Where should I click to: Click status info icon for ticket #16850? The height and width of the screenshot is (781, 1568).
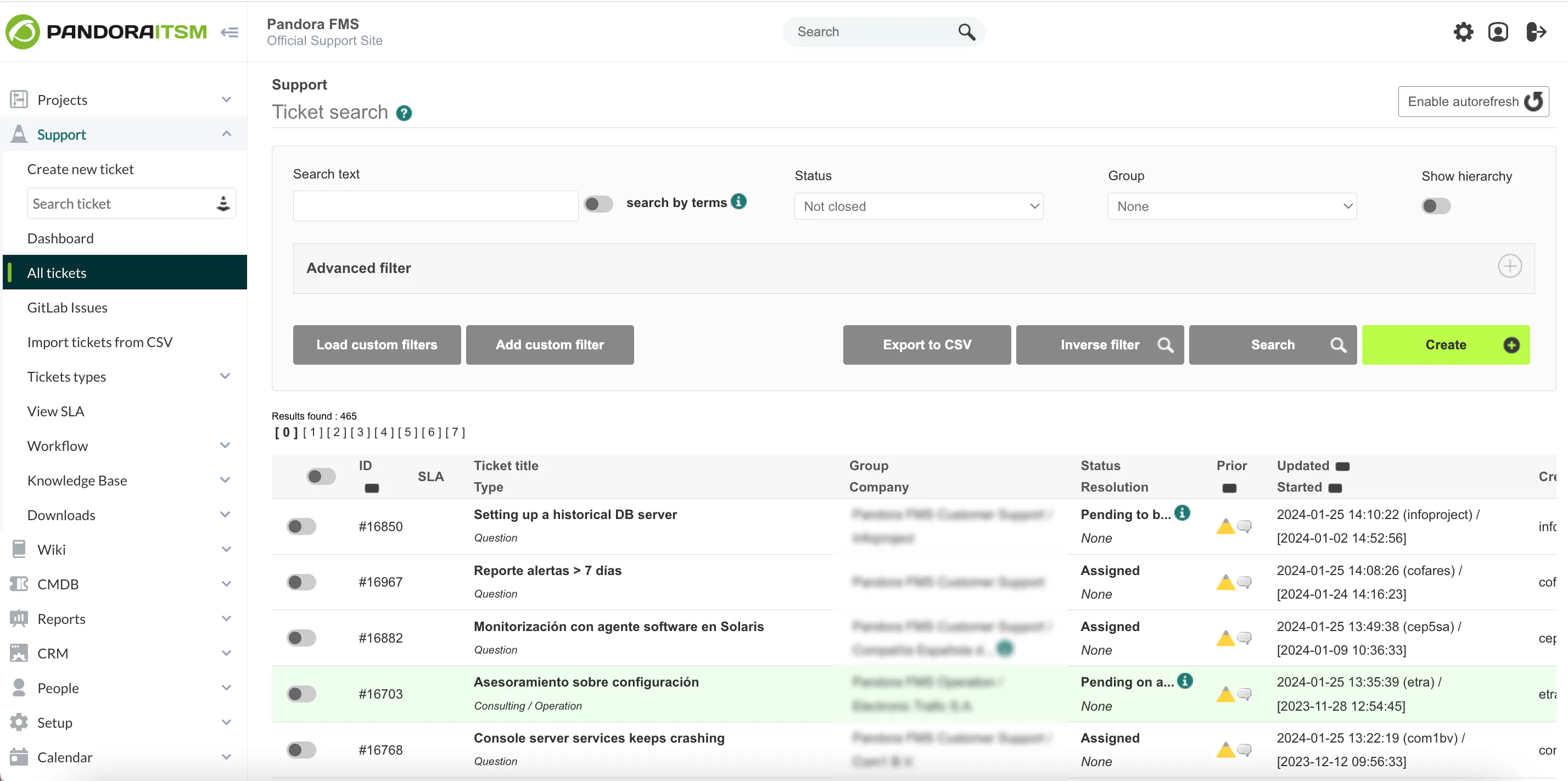pyautogui.click(x=1182, y=513)
